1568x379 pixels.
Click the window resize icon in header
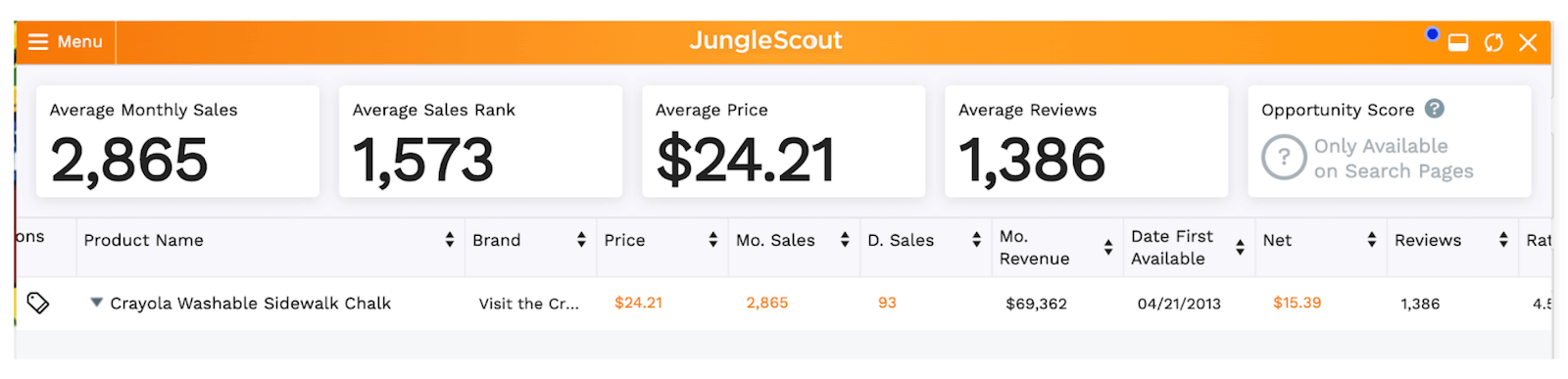coord(1458,42)
